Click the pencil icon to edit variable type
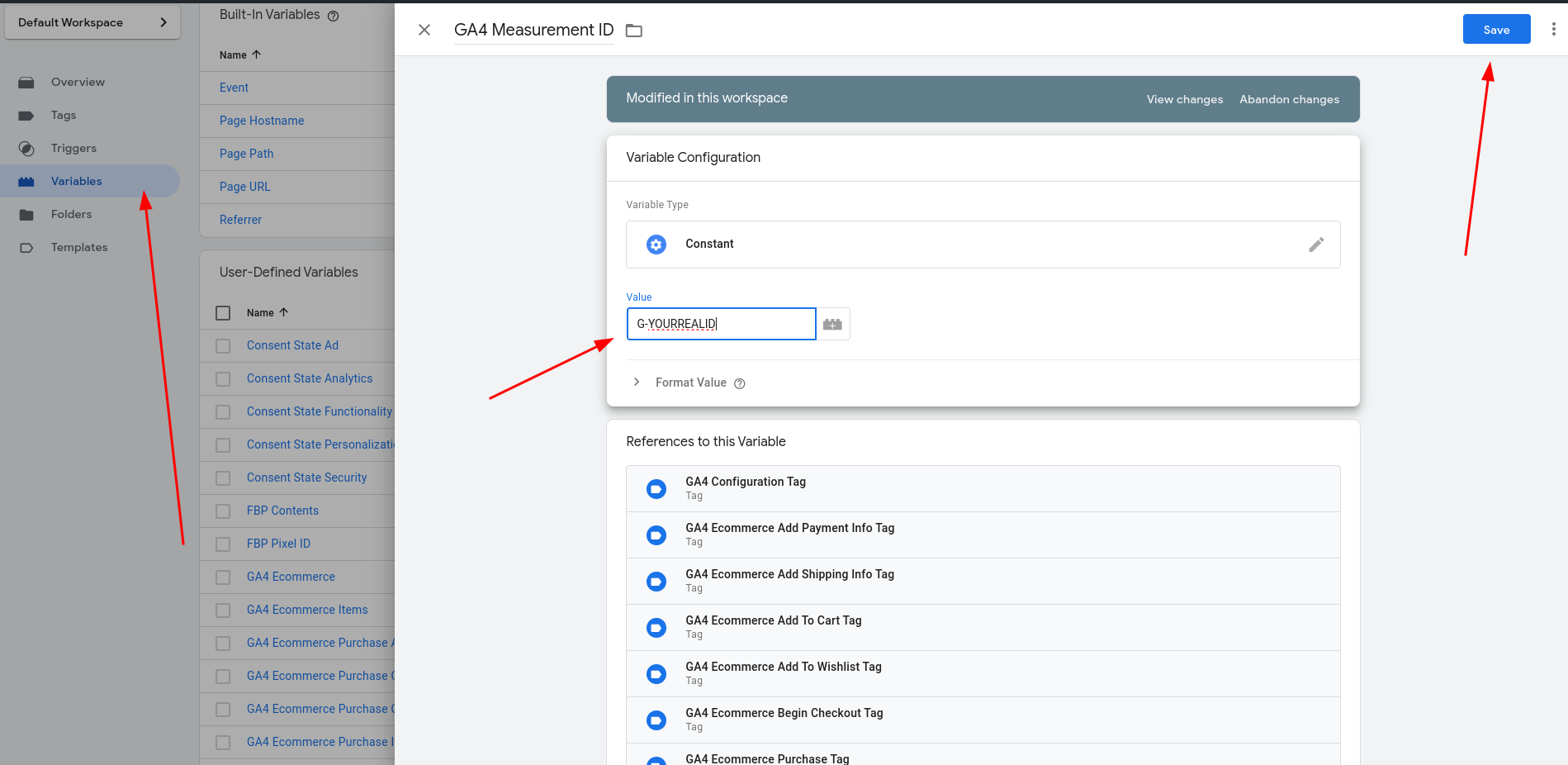This screenshot has width=1568, height=765. pos(1316,245)
